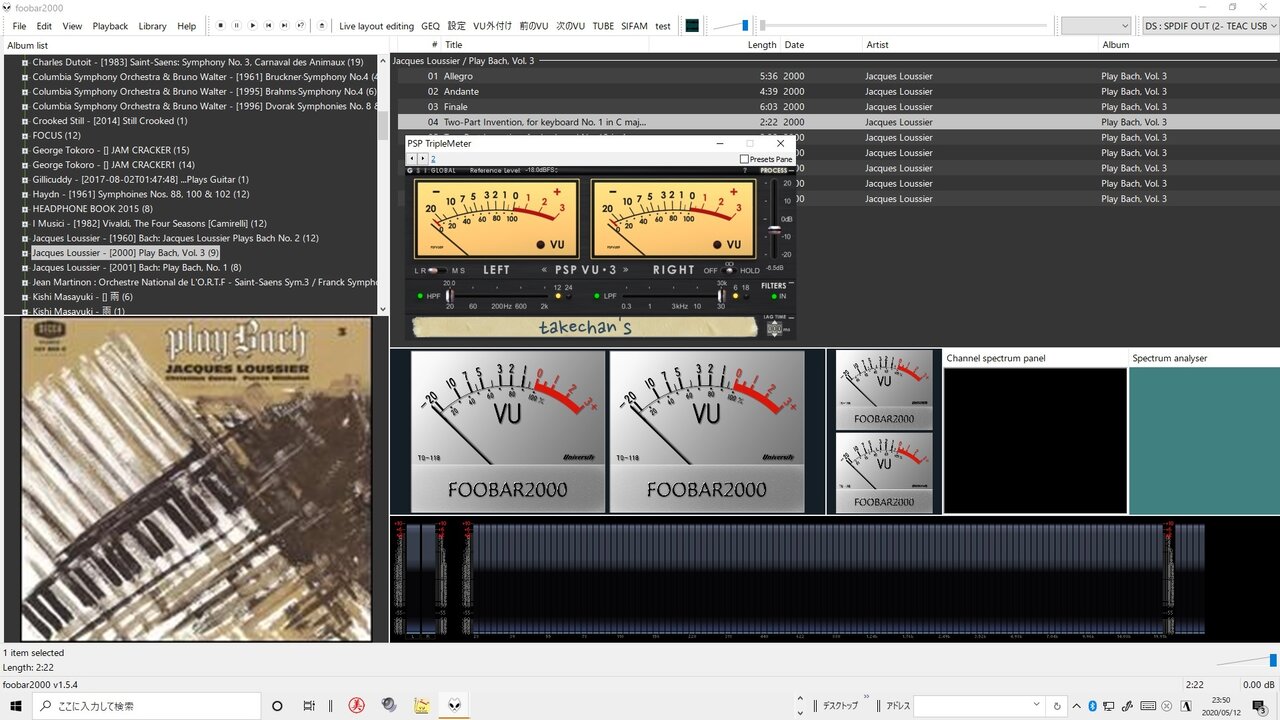This screenshot has height=720, width=1280.
Task: Select LPF 6 dB slope LED
Action: [x=735, y=296]
